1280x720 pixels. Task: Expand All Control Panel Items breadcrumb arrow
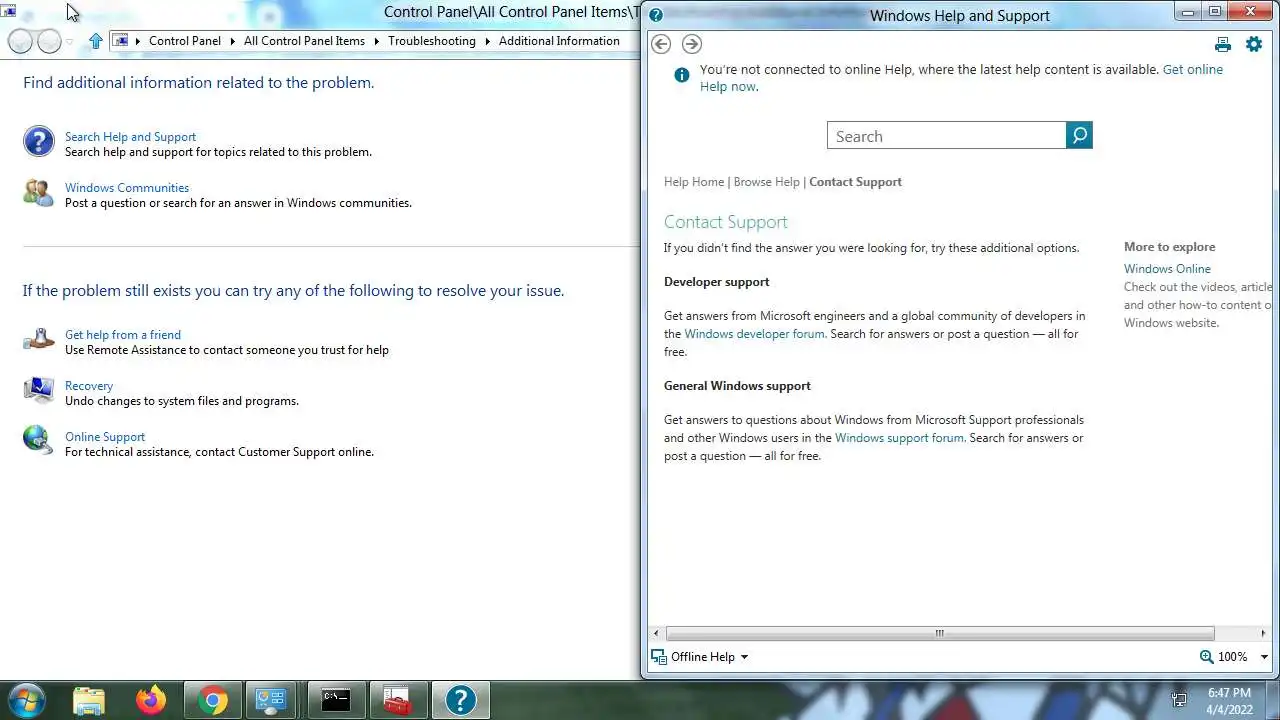[x=376, y=41]
